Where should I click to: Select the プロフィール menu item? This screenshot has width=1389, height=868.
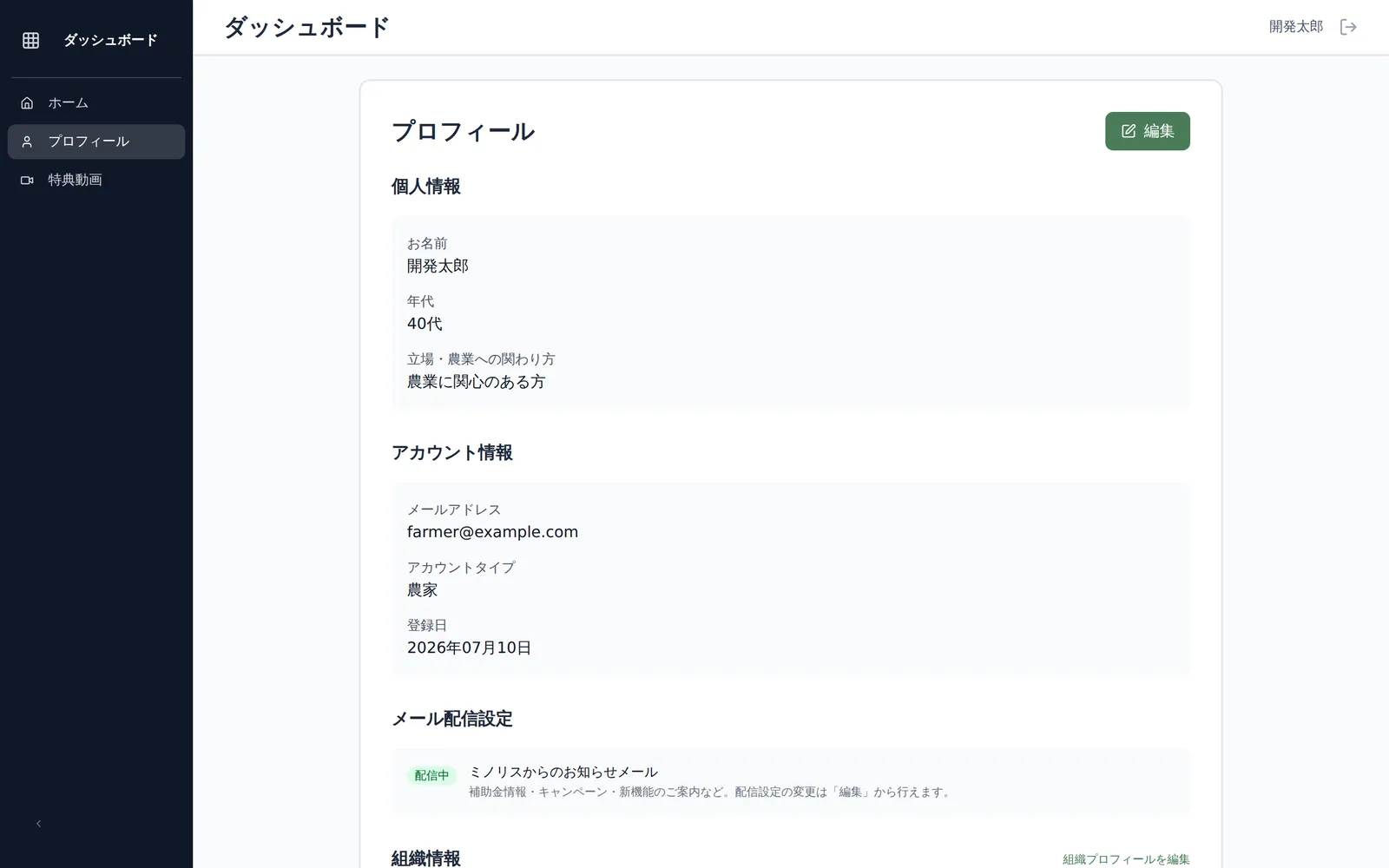[96, 141]
